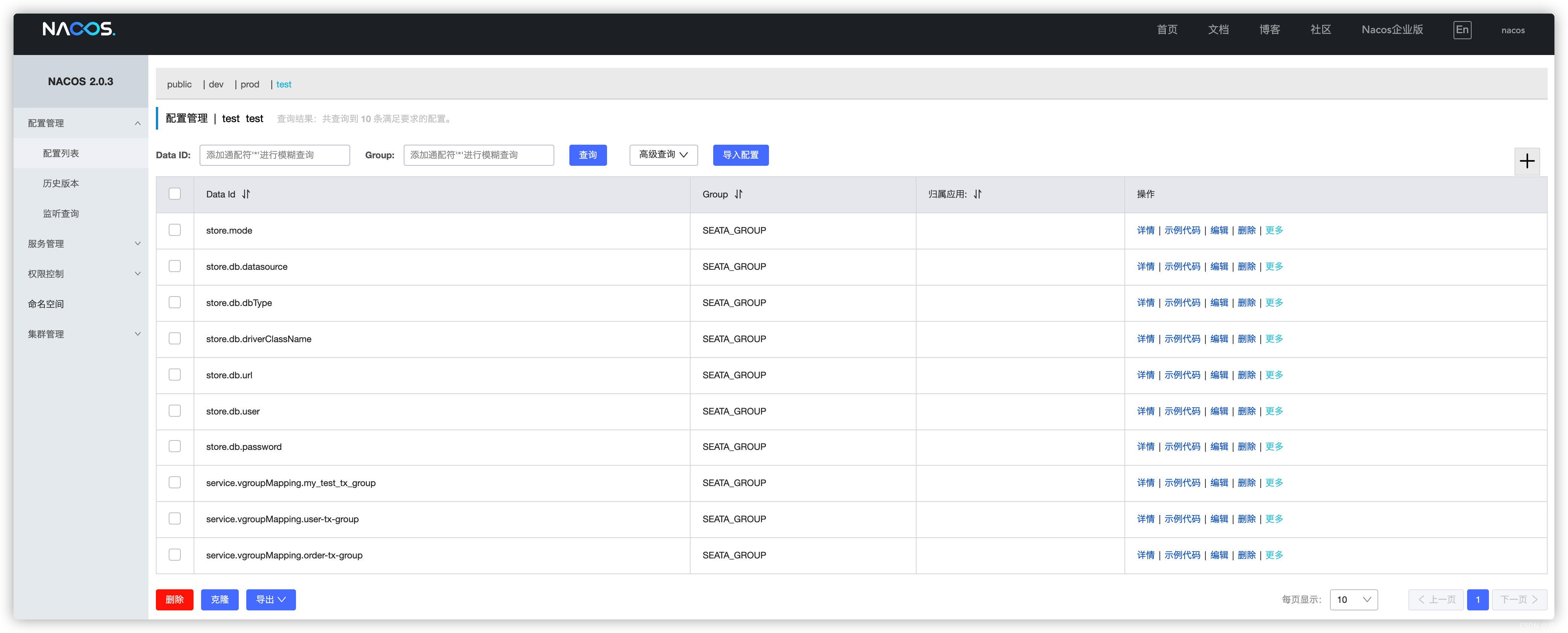
Task: Open 示例代码 for store.db.datasource
Action: tap(1182, 266)
